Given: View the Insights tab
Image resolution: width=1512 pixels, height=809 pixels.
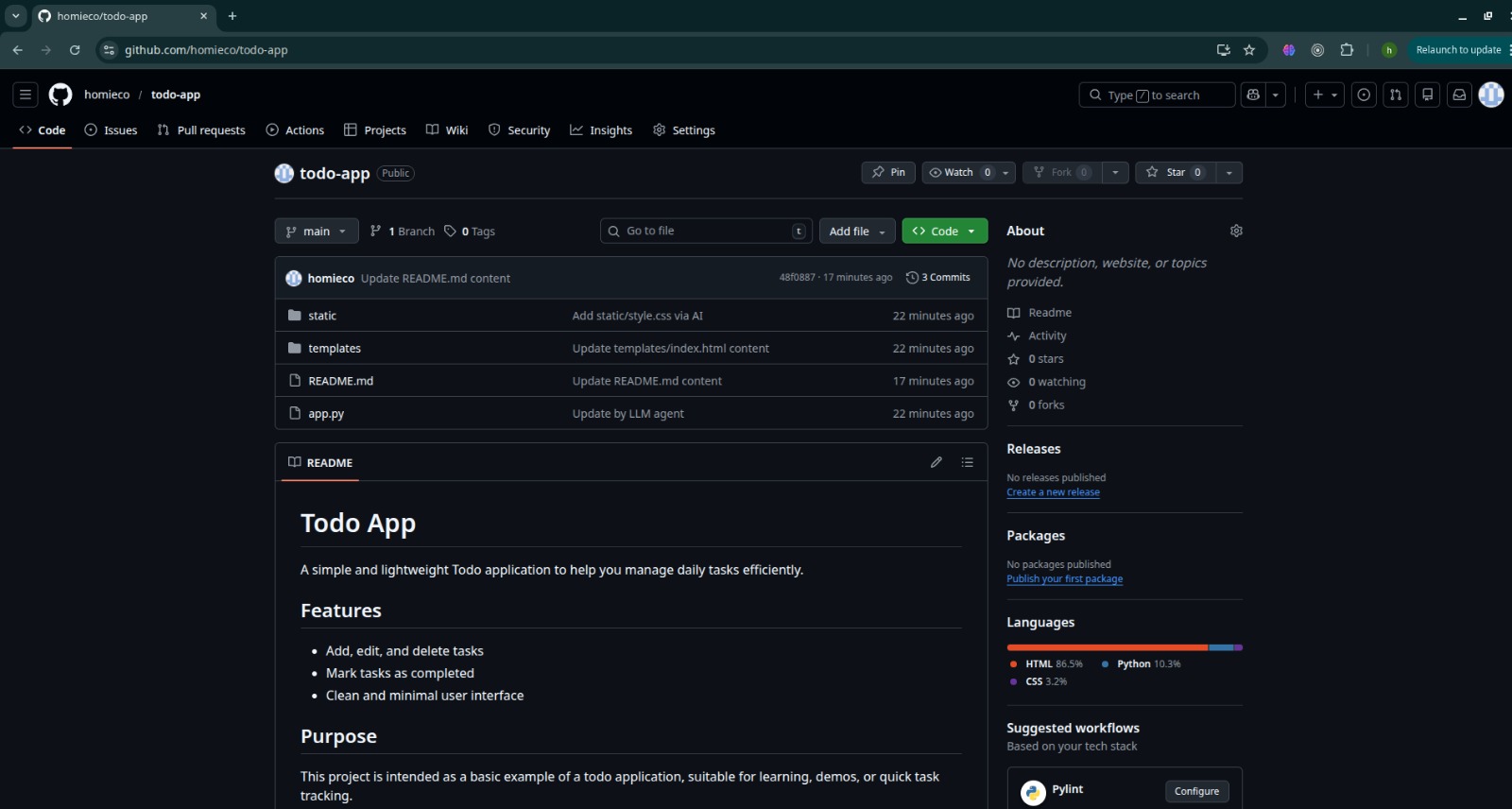Looking at the screenshot, I should coord(601,130).
